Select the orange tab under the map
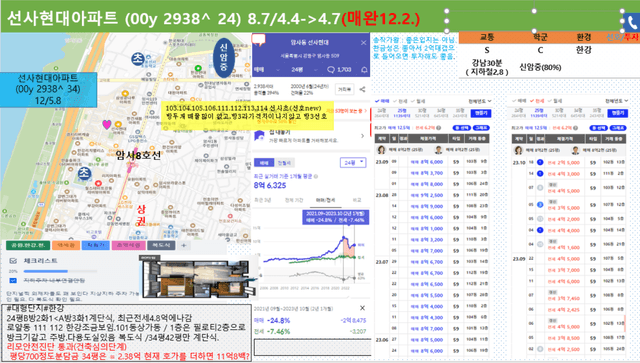640x363 pixels. pyautogui.click(x=66, y=245)
